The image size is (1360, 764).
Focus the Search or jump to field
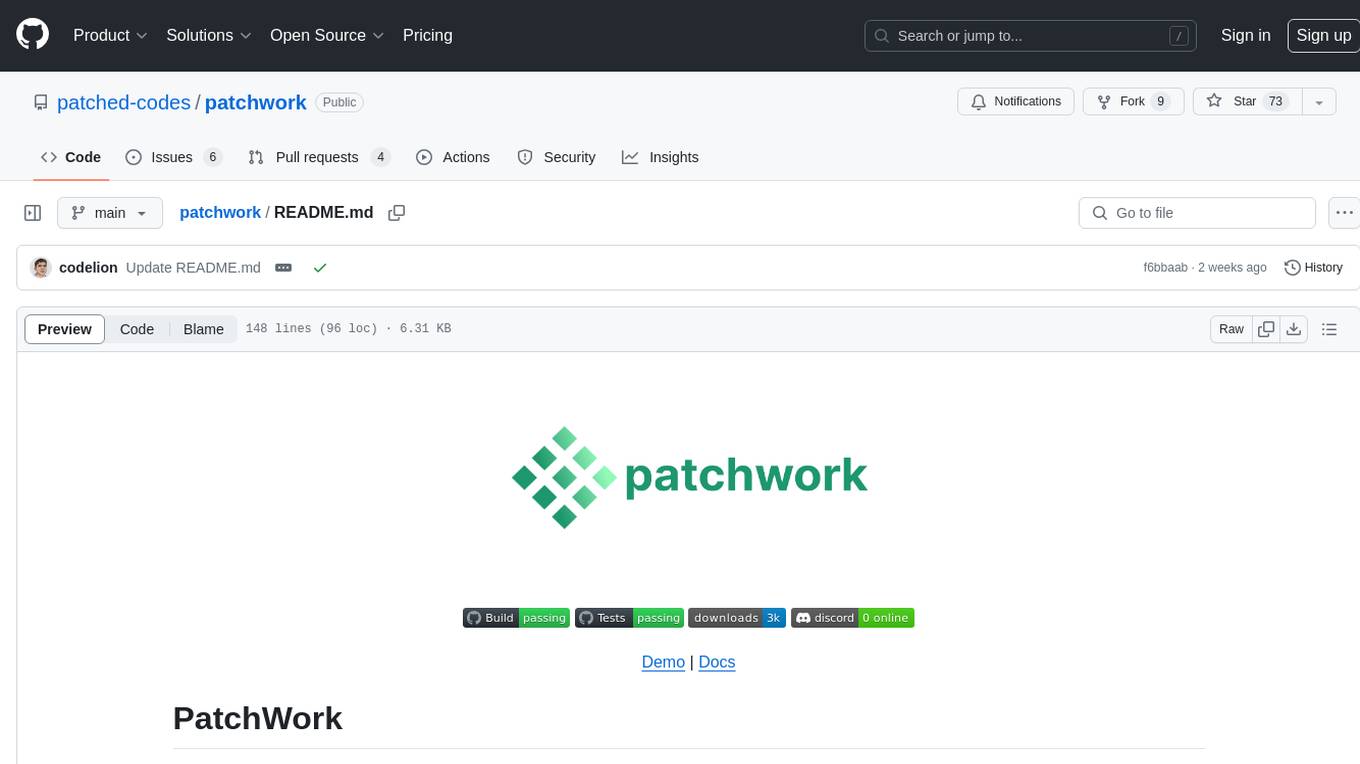(1032, 36)
